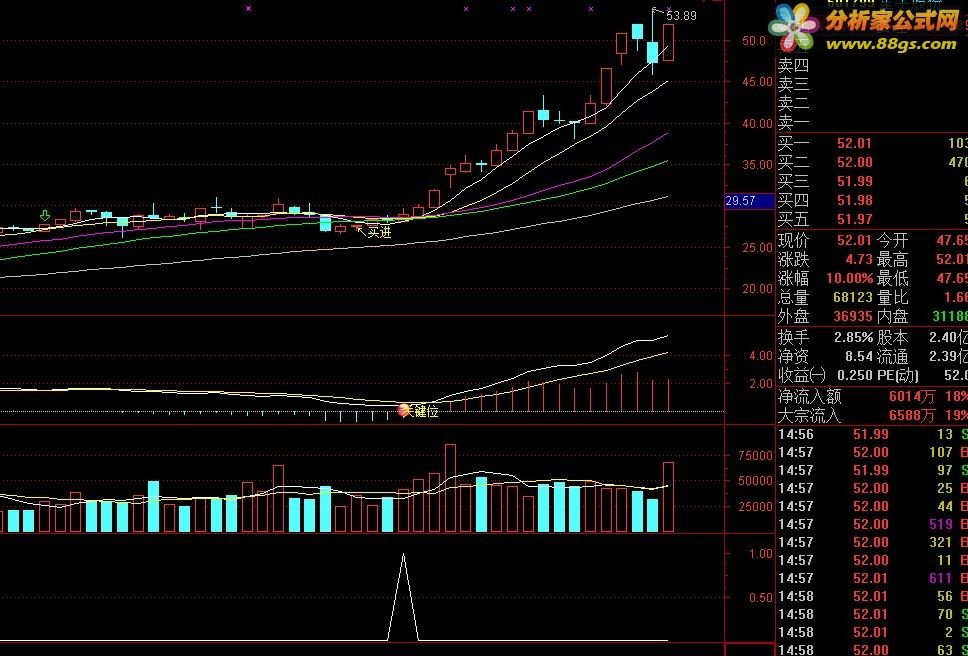Click the 内盘 label
This screenshot has width=968, height=656.
tap(892, 317)
